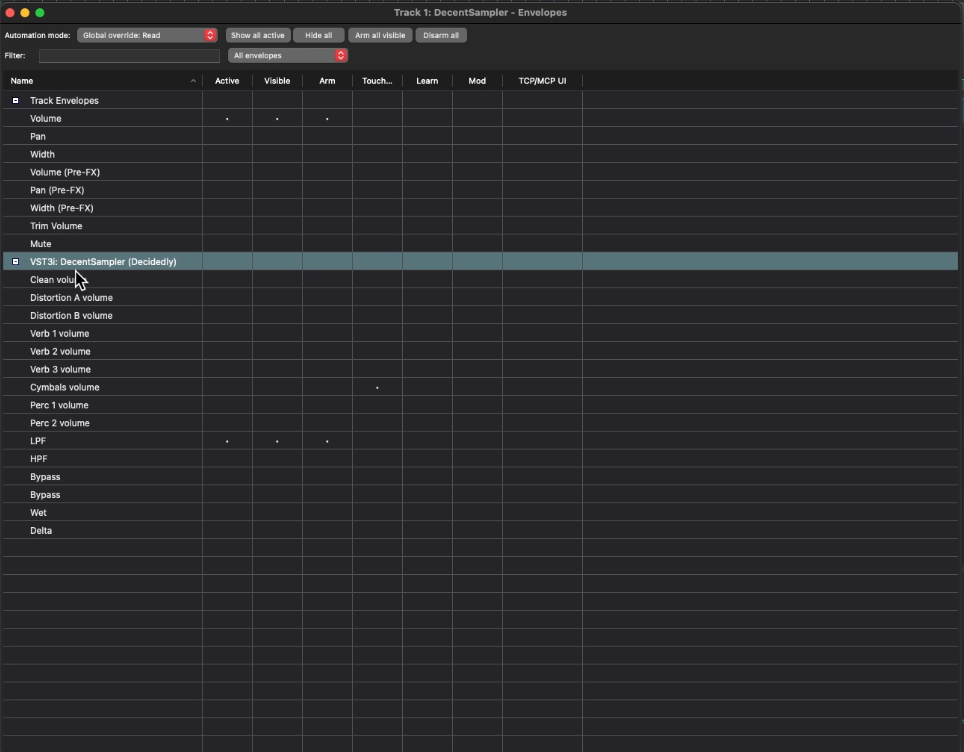The image size is (964, 752).
Task: Open the automation mode dropdown
Action: (x=145, y=34)
